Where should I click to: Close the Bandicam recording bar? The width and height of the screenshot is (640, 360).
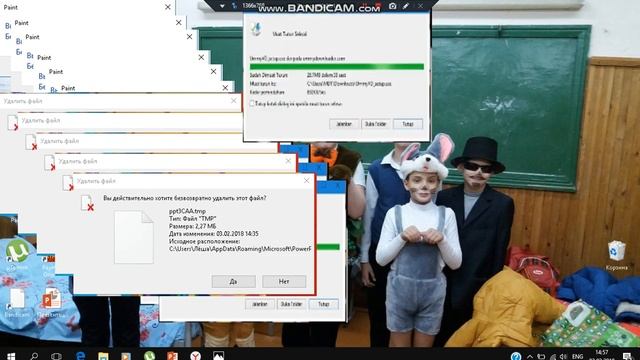pyautogui.click(x=420, y=6)
